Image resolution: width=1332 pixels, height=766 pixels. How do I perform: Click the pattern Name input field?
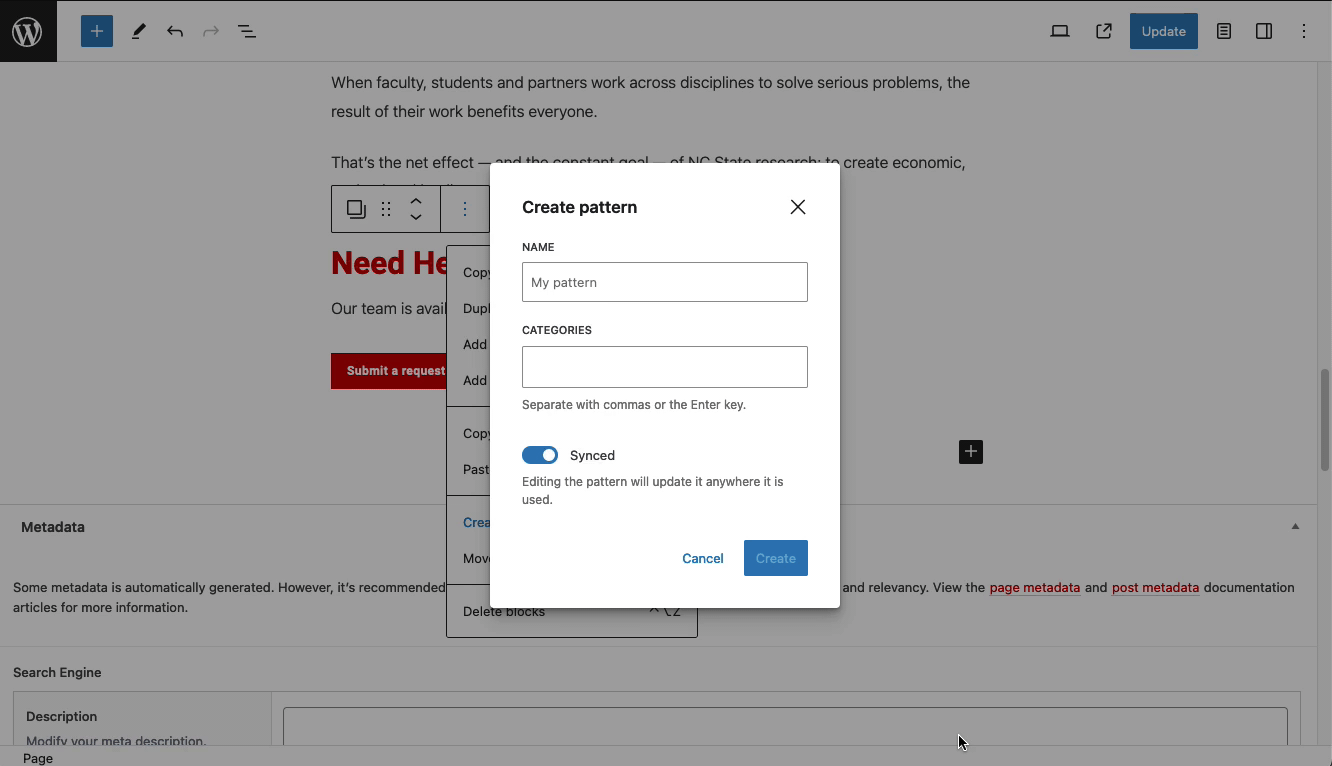pyautogui.click(x=664, y=282)
